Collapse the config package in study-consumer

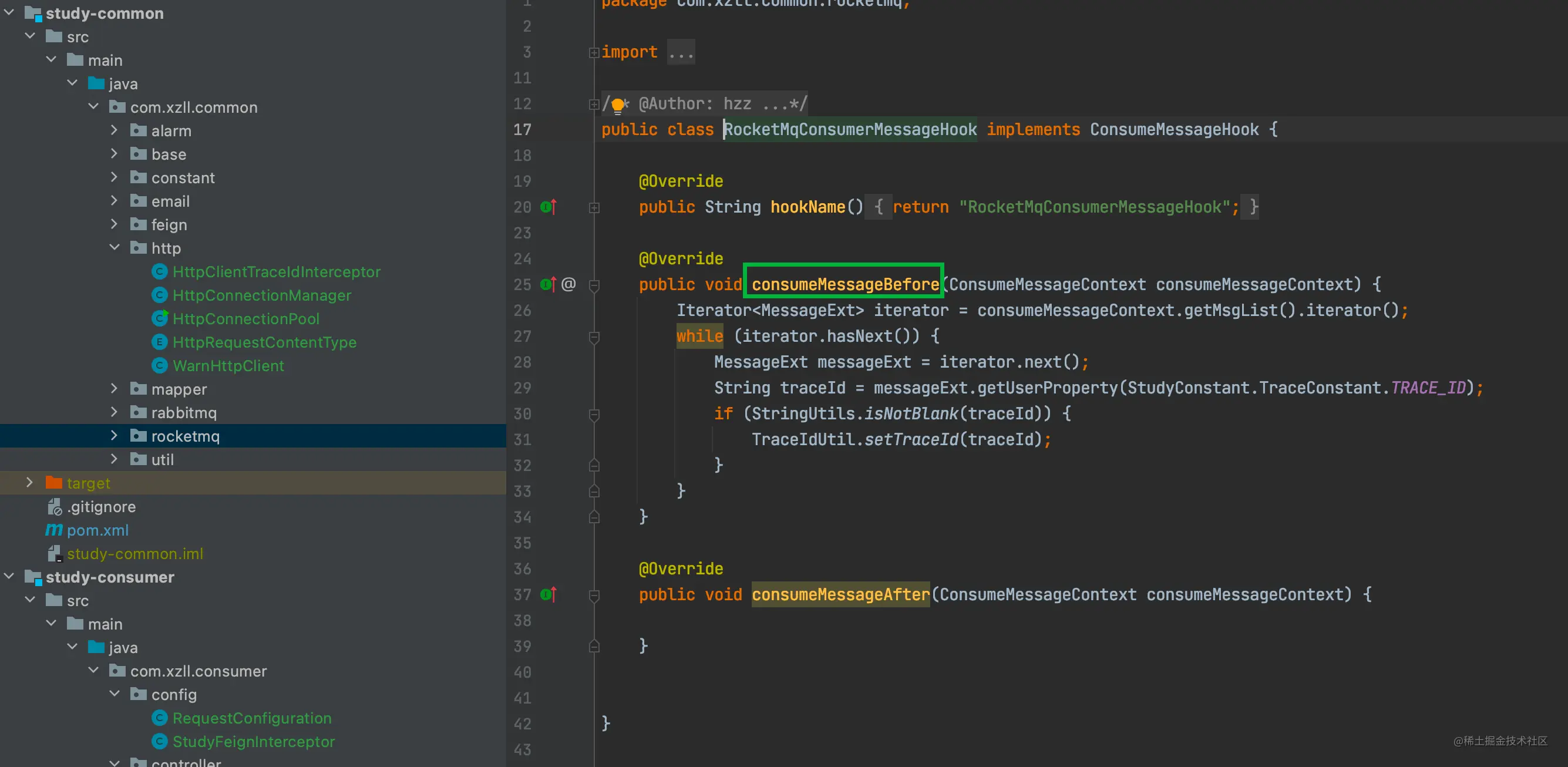point(114,694)
